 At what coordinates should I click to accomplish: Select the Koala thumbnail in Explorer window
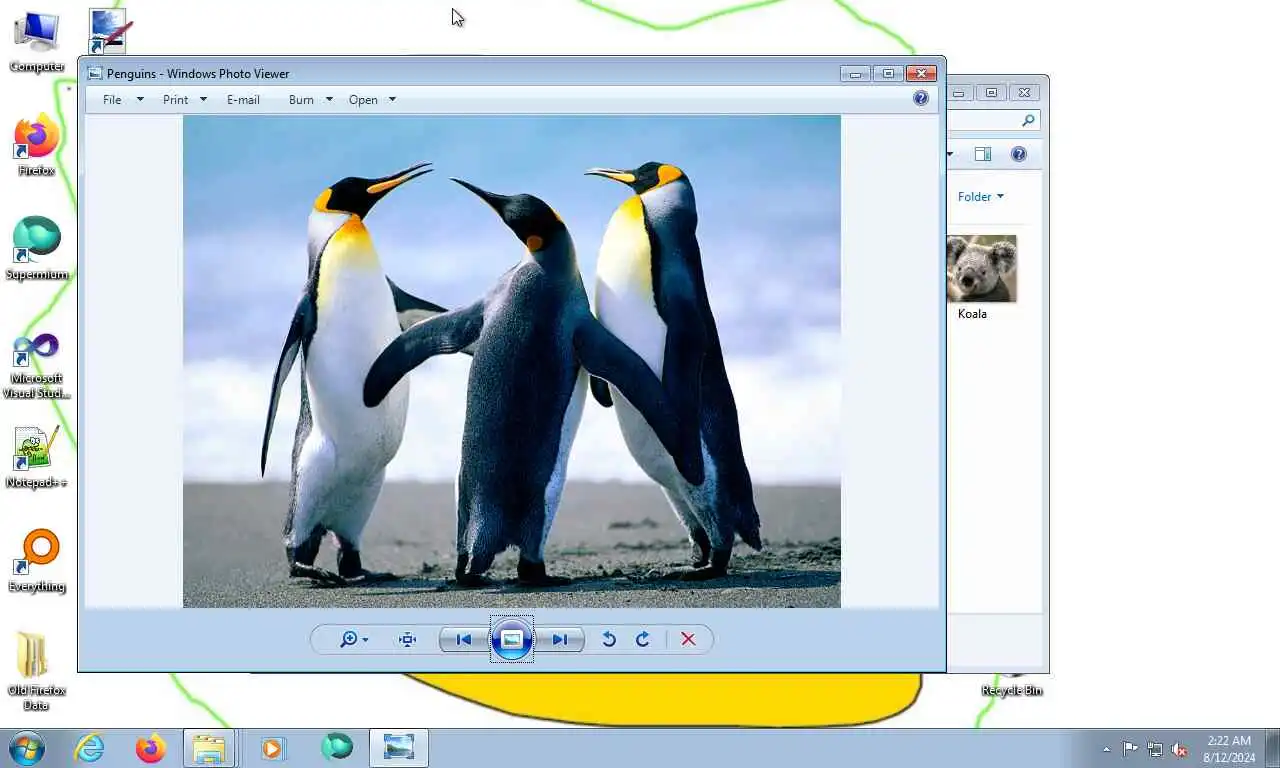(x=981, y=269)
